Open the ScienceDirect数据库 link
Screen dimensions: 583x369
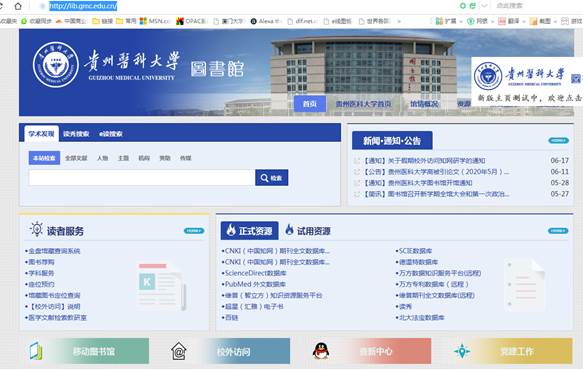[x=254, y=273]
